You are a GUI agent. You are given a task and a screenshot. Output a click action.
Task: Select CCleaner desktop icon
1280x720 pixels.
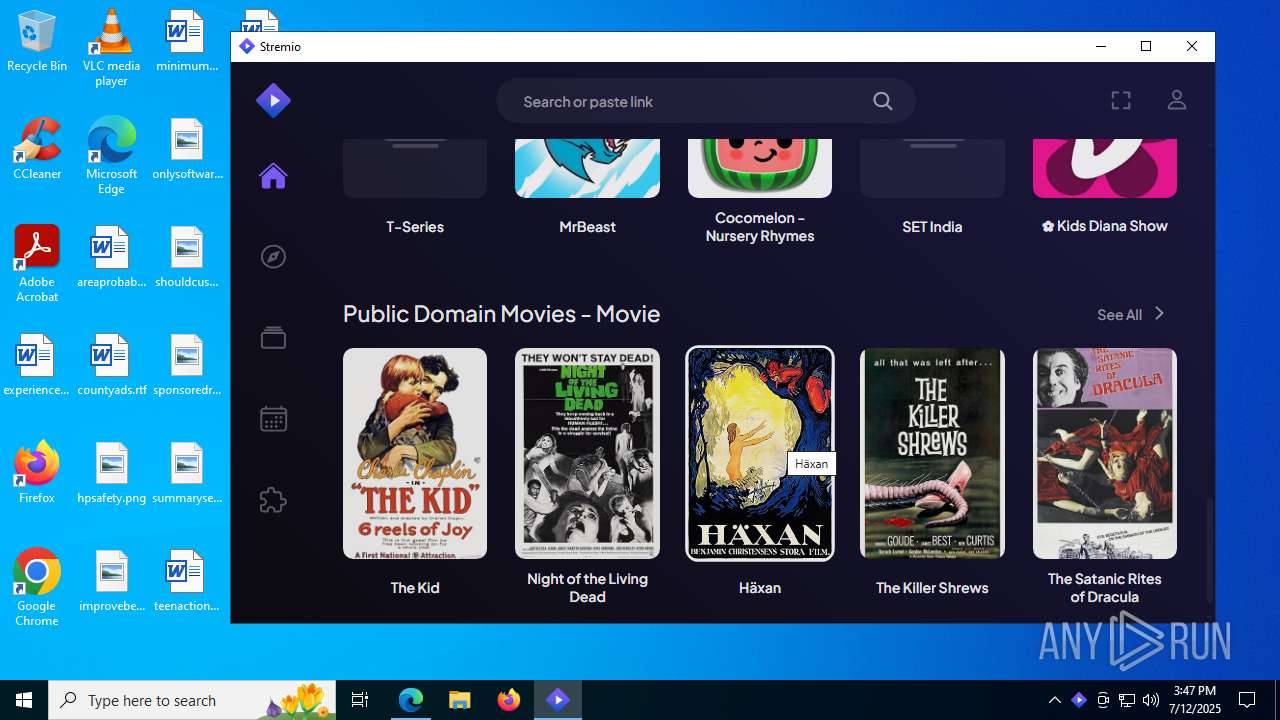click(x=37, y=150)
